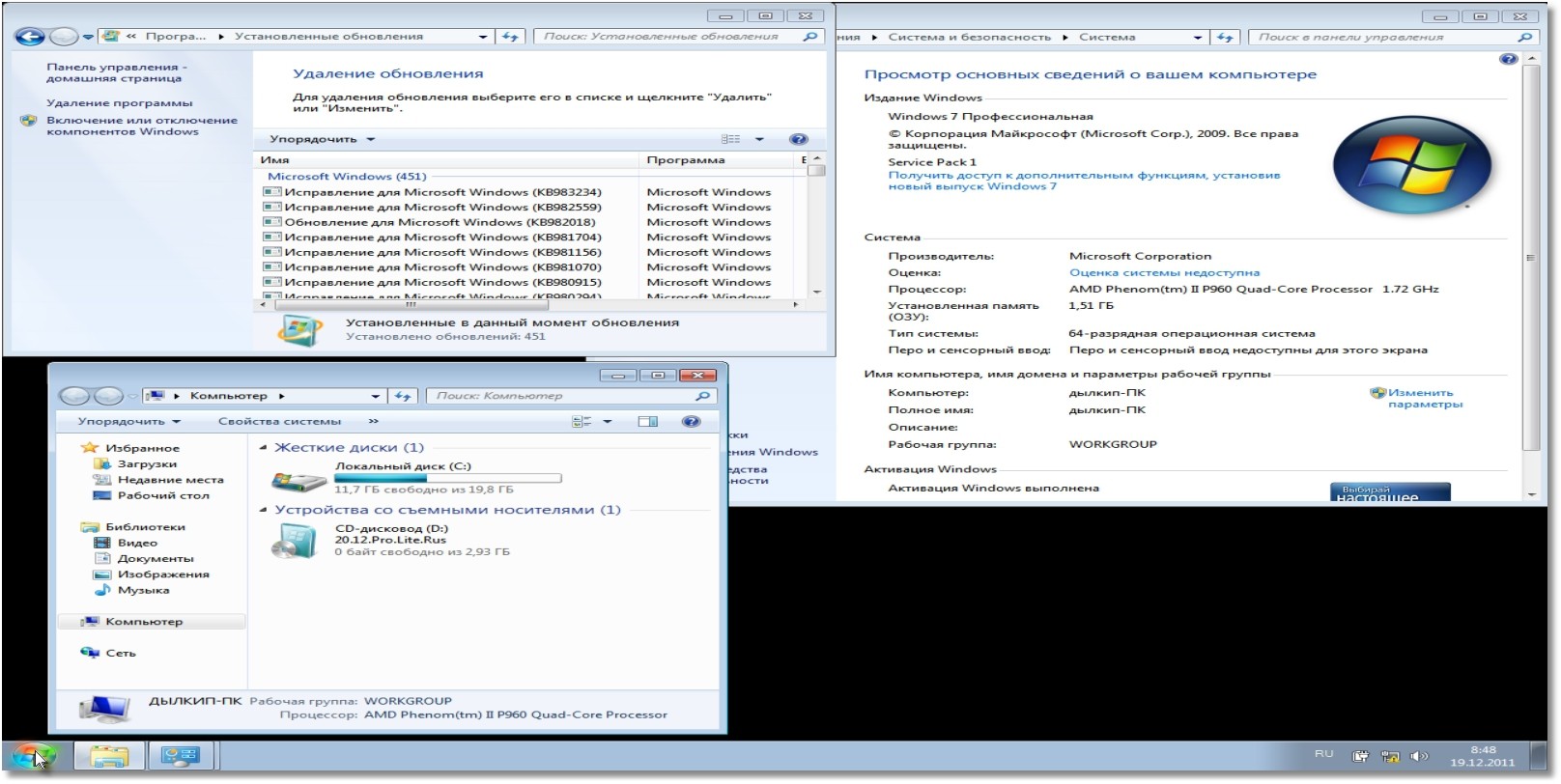The width and height of the screenshot is (1561, 784).
Task: Open Избранное in navigation pane
Action: 142,448
